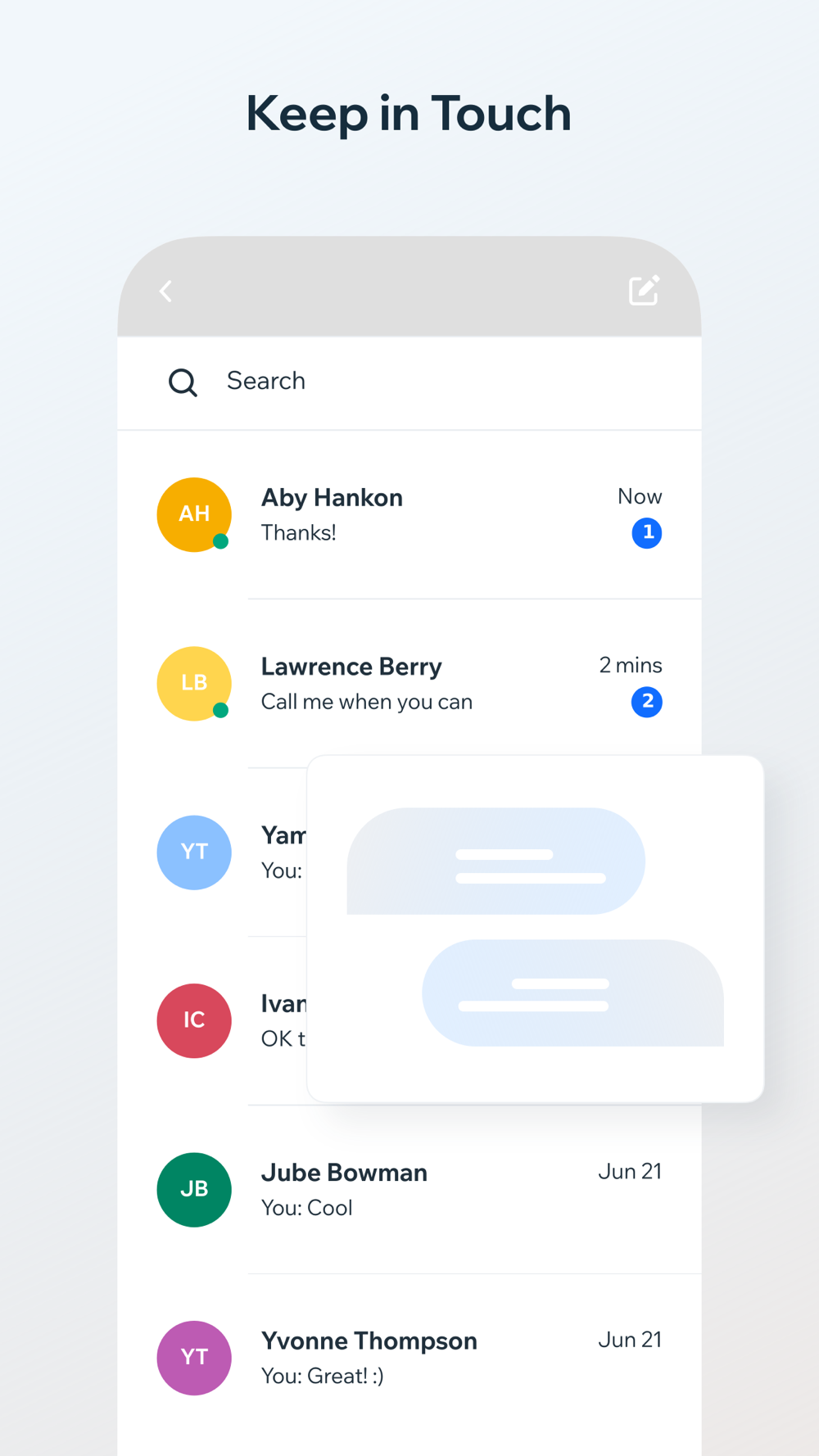Tap the red IC avatar

click(x=194, y=1020)
